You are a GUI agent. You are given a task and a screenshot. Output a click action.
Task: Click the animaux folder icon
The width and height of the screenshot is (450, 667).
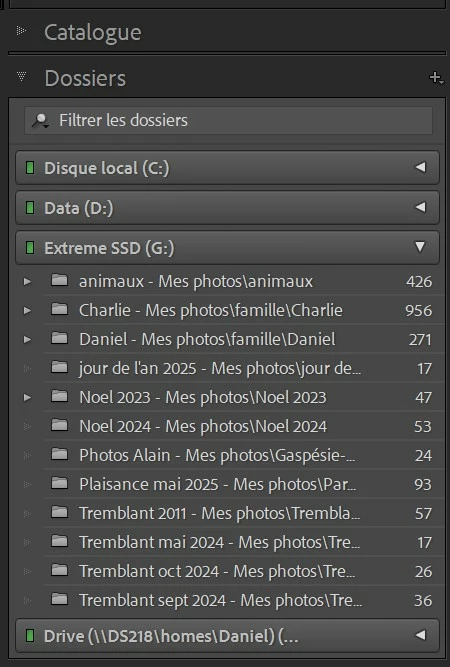[x=59, y=280]
